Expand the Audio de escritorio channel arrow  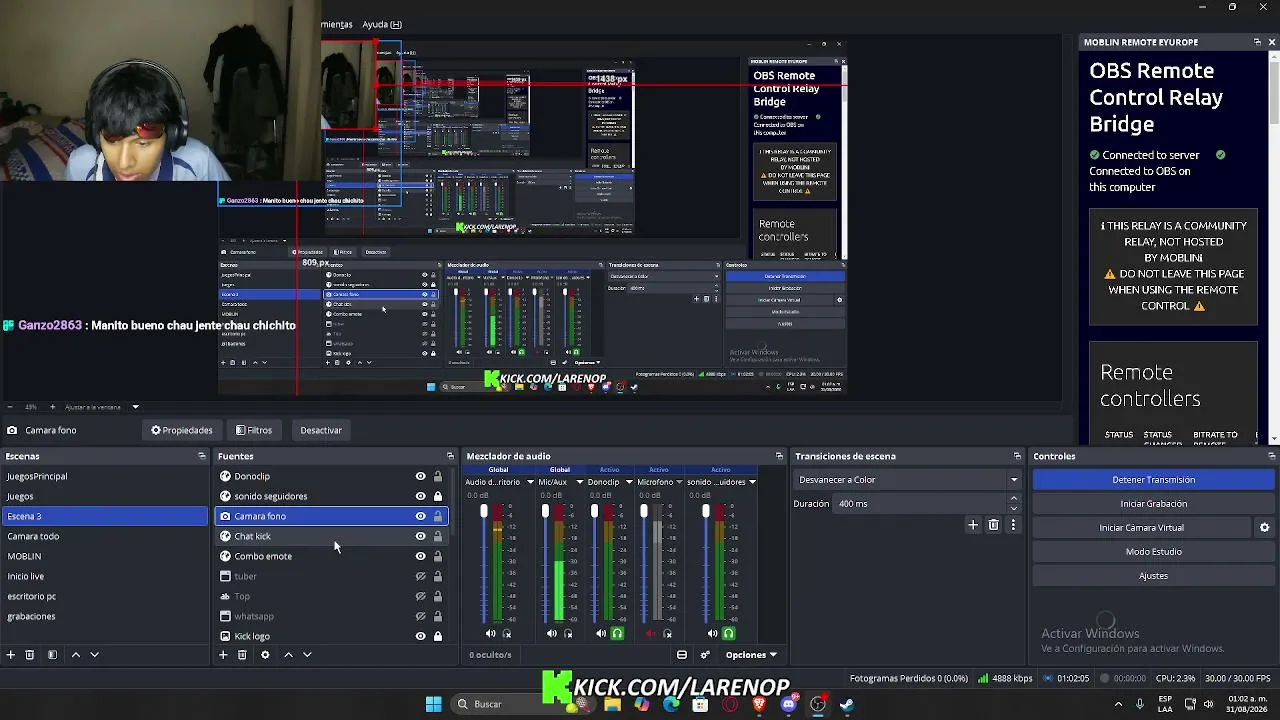coord(530,482)
